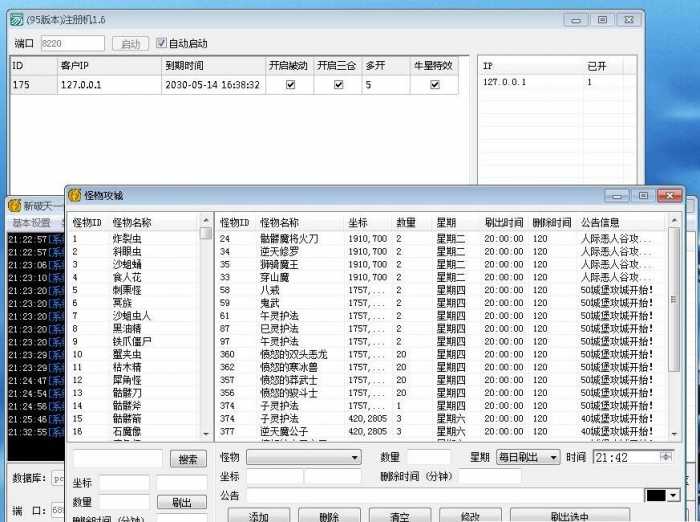The width and height of the screenshot is (700, 522).
Task: Switch to the 基本设置 tab
Action: click(x=30, y=222)
